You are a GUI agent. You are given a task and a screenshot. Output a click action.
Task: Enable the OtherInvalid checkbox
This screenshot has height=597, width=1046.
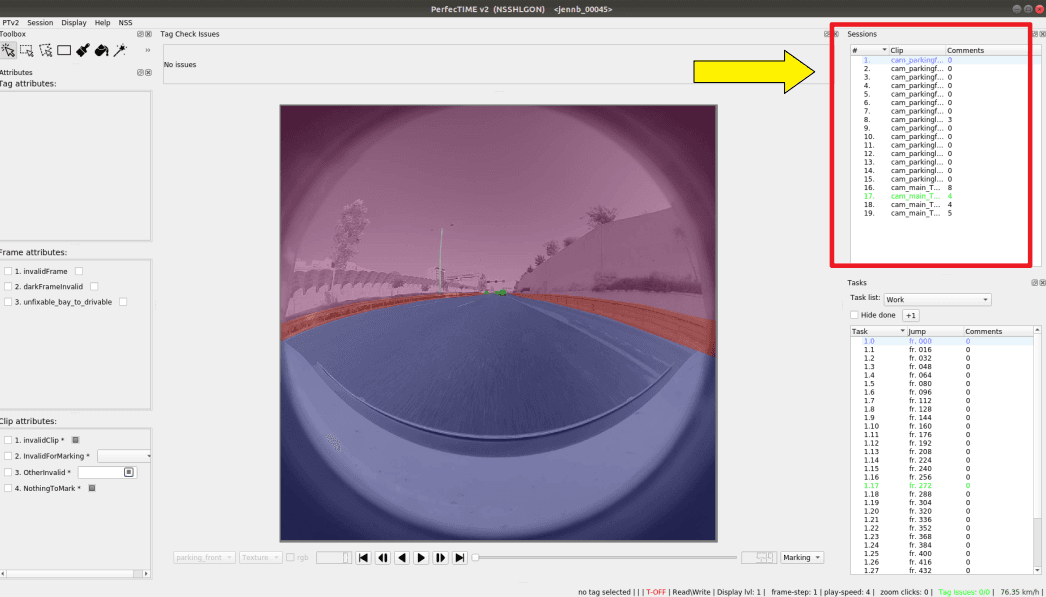[x=8, y=472]
